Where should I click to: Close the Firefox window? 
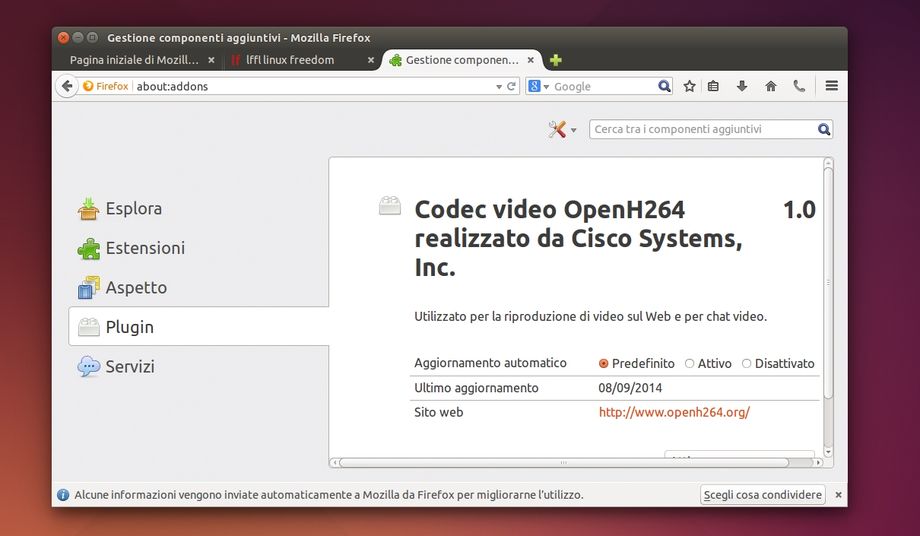click(63, 38)
